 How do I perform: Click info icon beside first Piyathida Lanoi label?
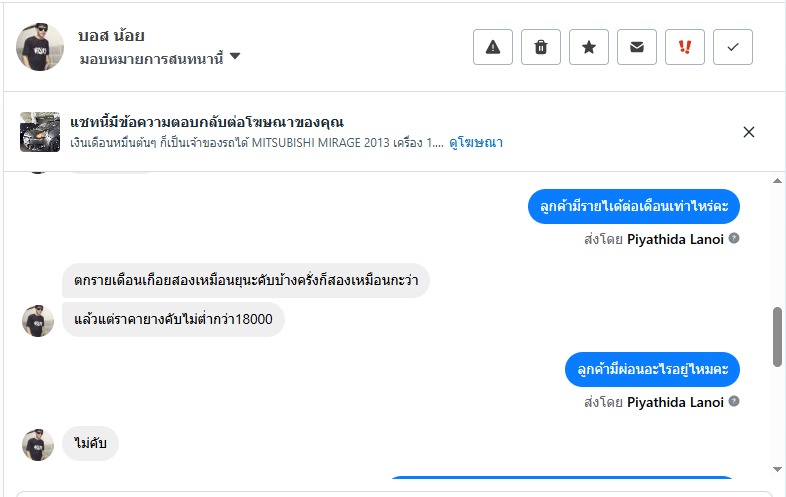(734, 239)
